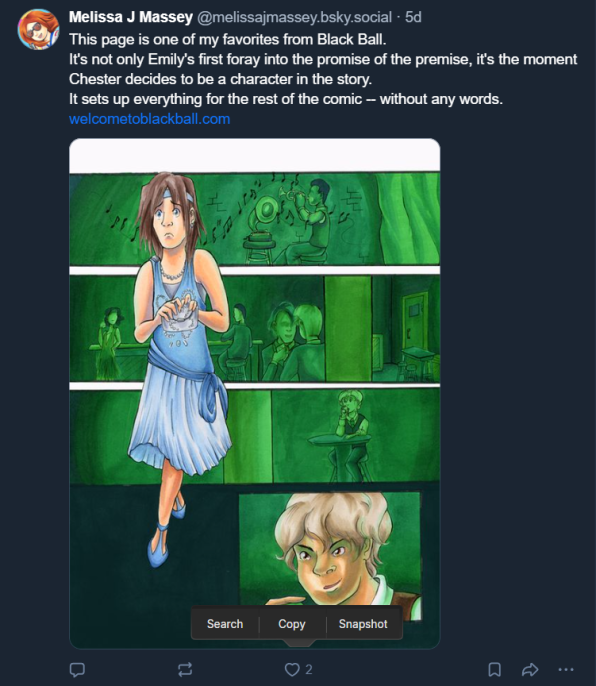Bookmark this post

pos(494,669)
